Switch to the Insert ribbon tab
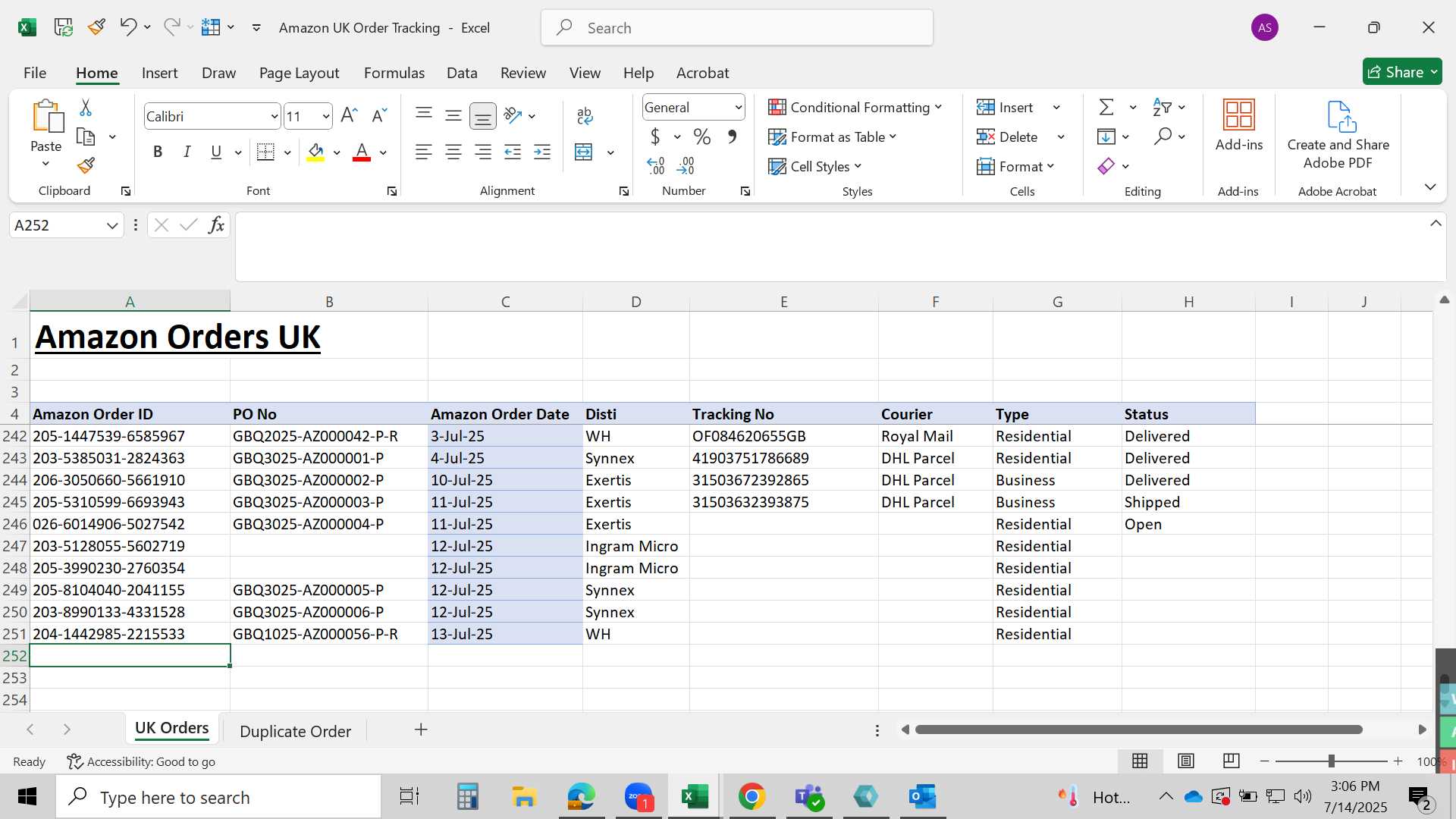1456x819 pixels. click(x=159, y=73)
